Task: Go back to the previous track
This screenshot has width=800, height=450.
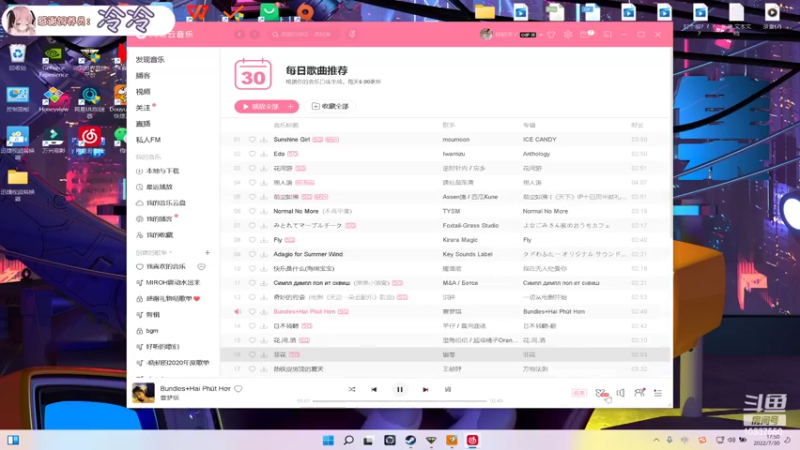Action: [x=374, y=389]
